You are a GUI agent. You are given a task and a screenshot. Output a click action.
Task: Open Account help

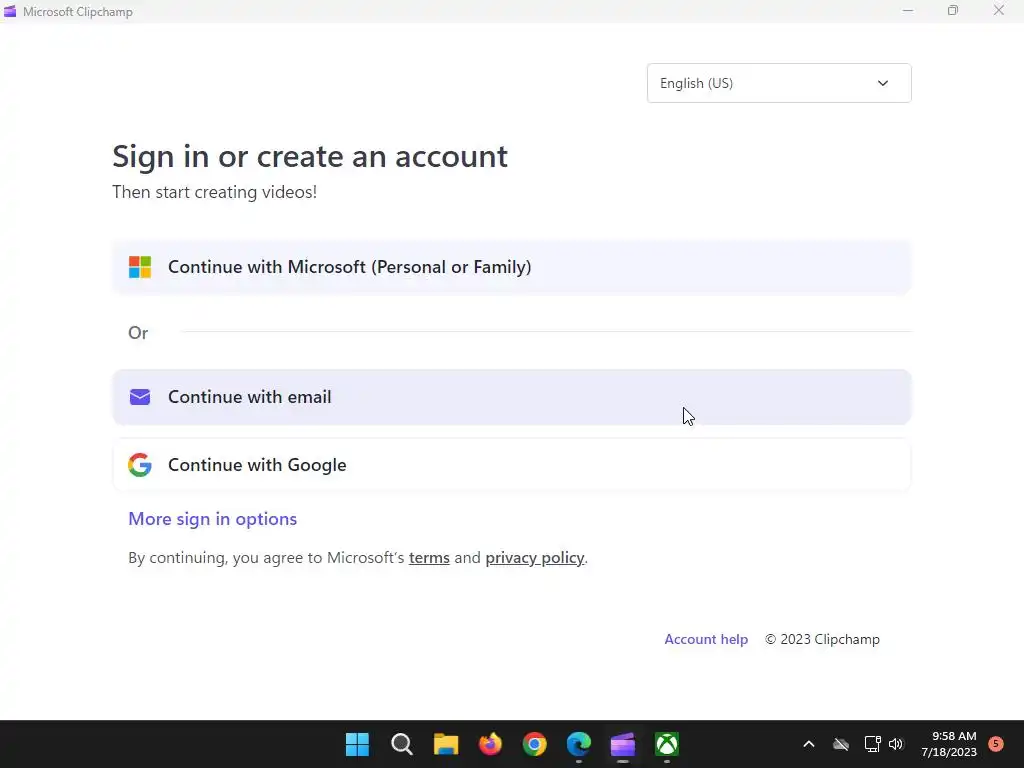706,639
